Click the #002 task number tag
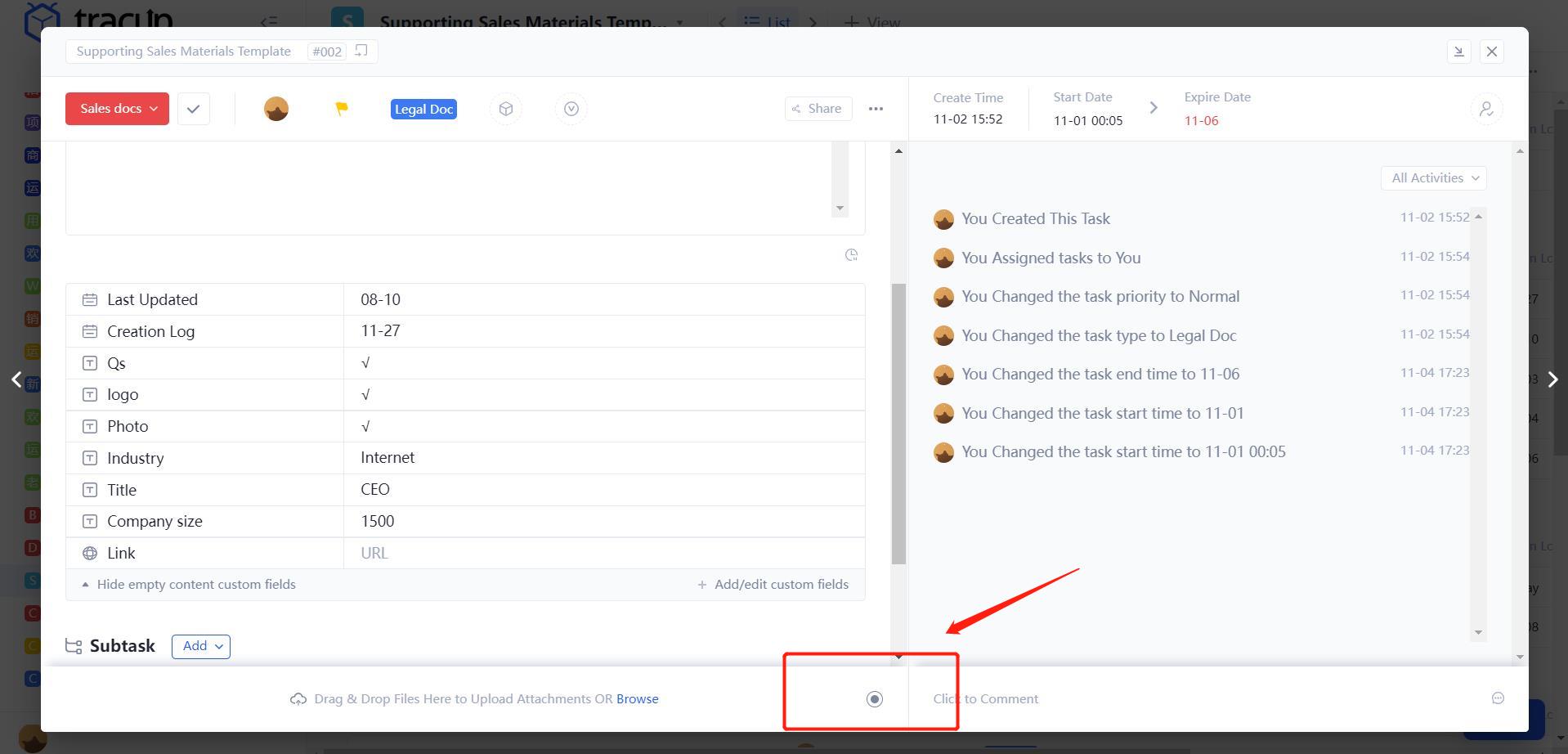 pos(327,52)
